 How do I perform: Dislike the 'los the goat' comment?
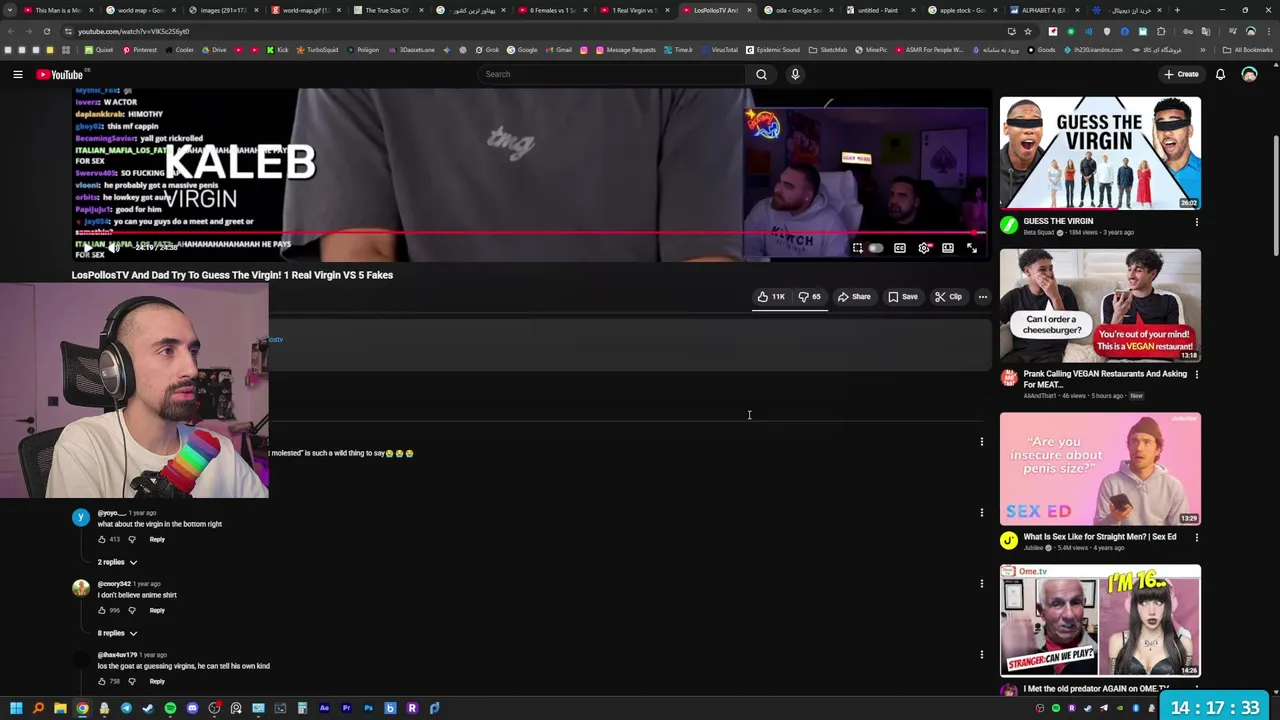click(131, 682)
